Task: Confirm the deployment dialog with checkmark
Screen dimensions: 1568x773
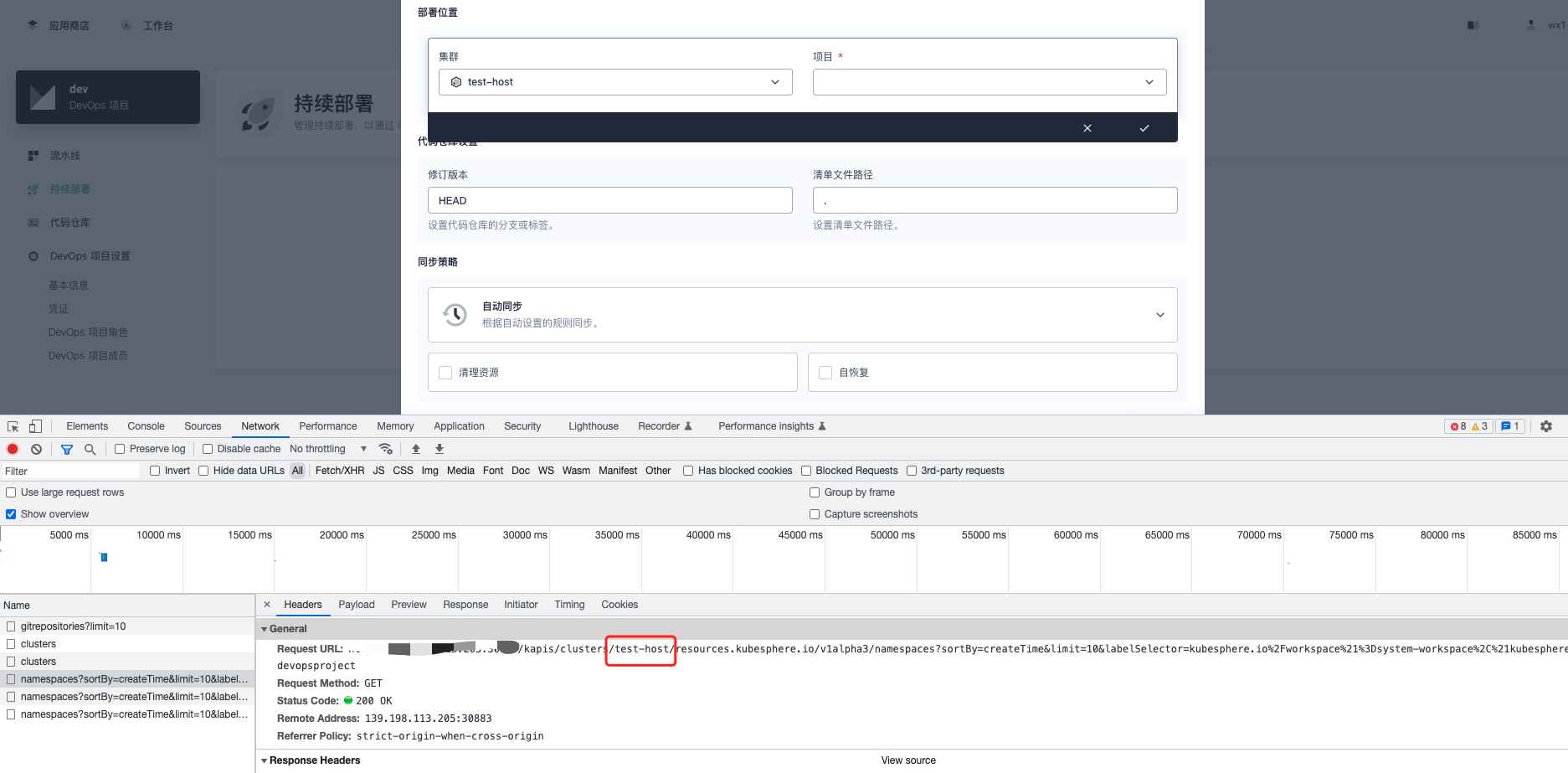Action: click(x=1144, y=128)
